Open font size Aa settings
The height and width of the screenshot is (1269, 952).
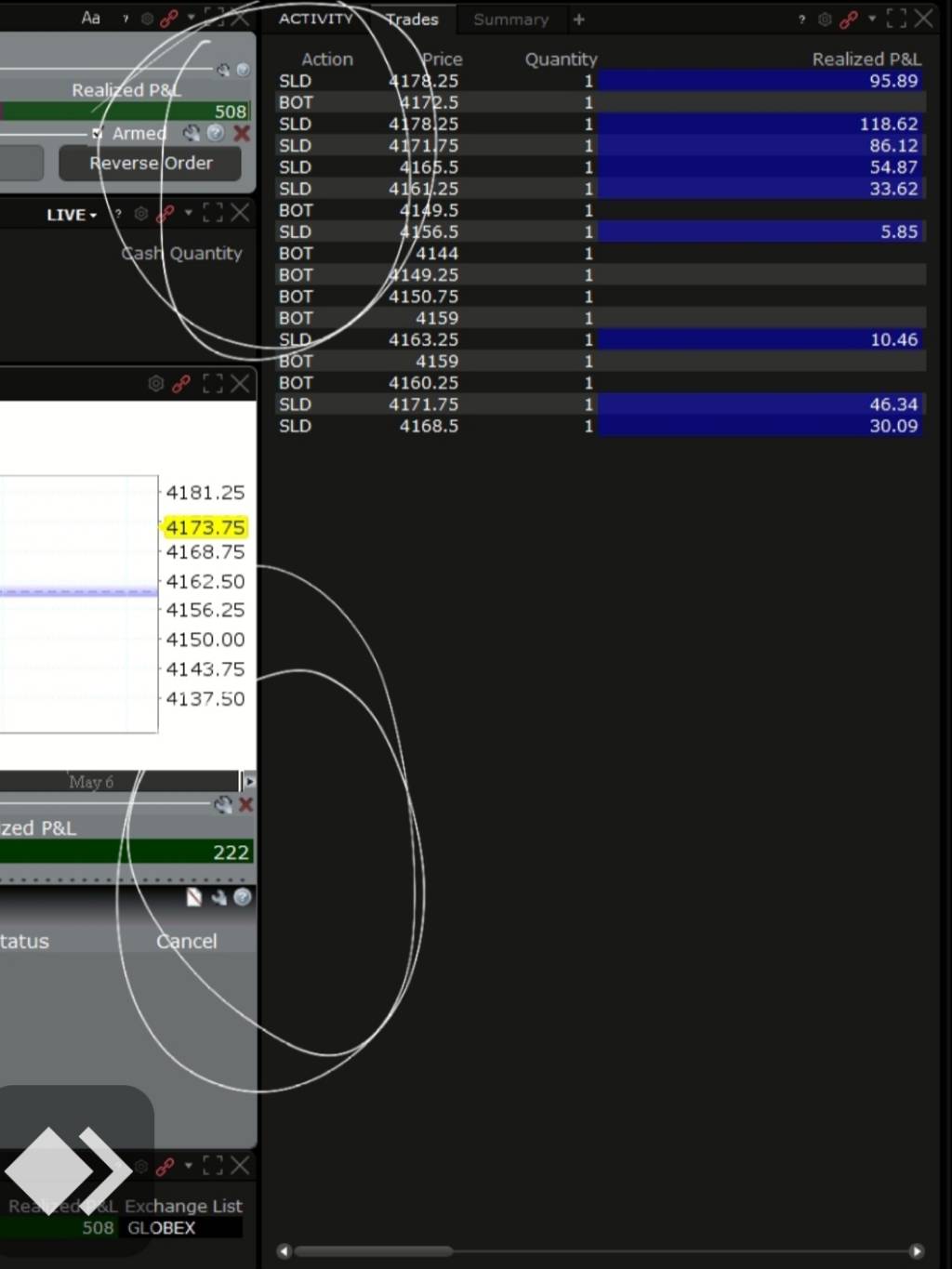click(90, 18)
